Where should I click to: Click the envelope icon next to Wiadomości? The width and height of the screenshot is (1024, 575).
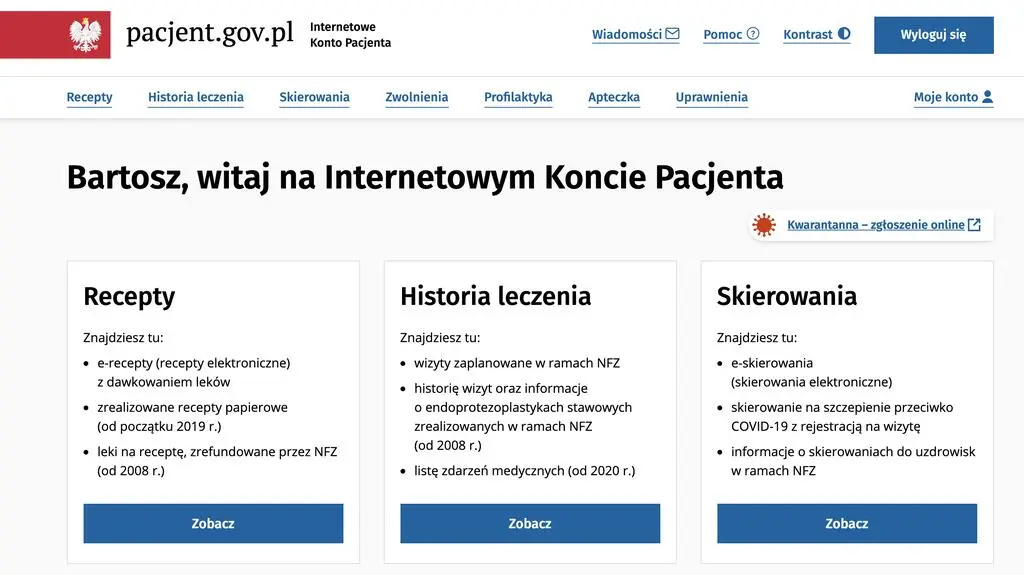pos(673,33)
